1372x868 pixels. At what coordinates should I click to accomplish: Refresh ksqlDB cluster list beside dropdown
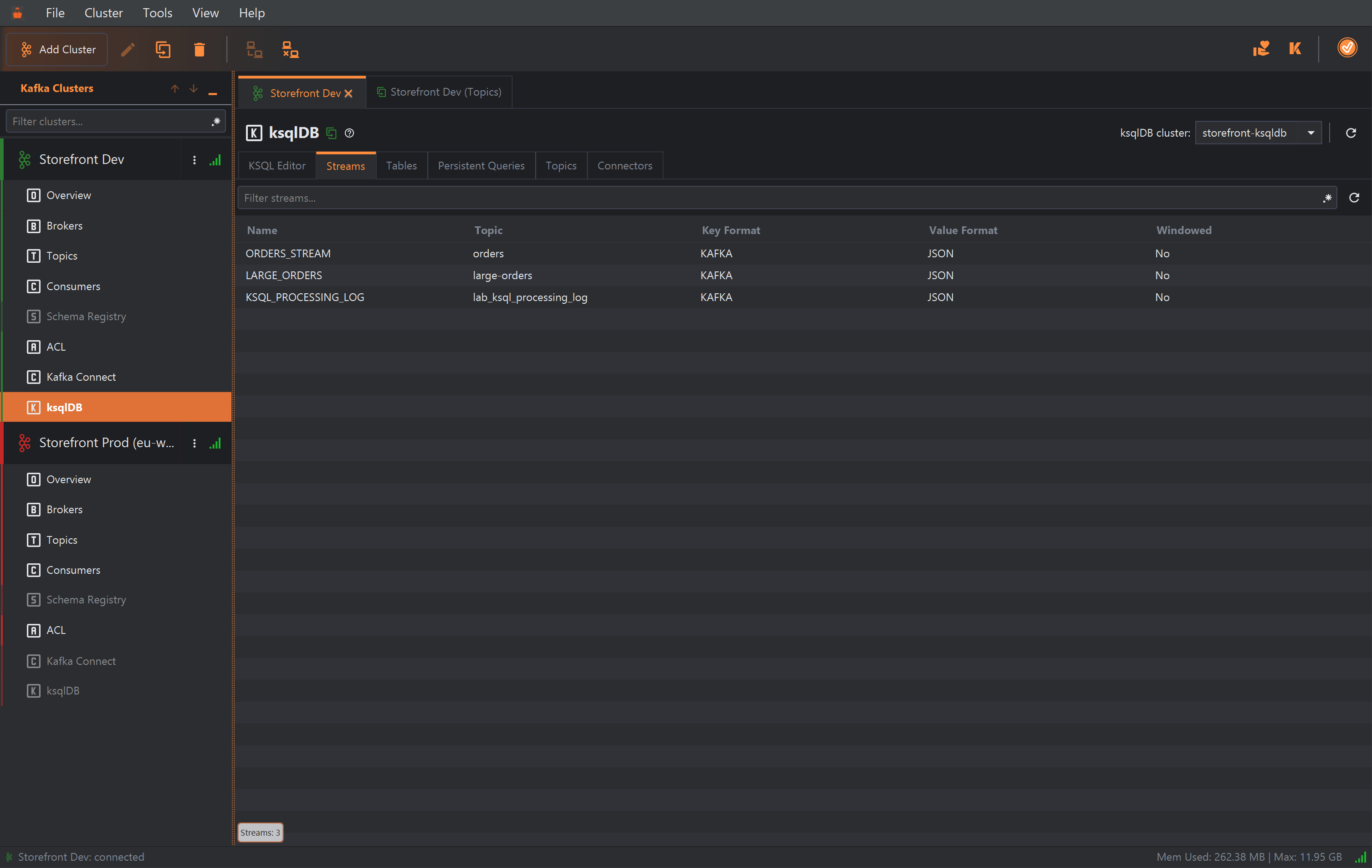[x=1350, y=133]
